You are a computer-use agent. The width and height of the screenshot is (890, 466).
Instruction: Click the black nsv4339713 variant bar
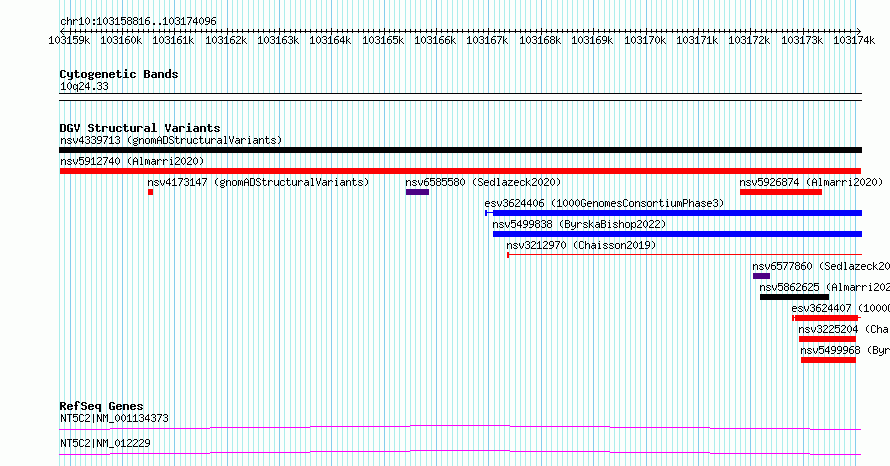460,150
